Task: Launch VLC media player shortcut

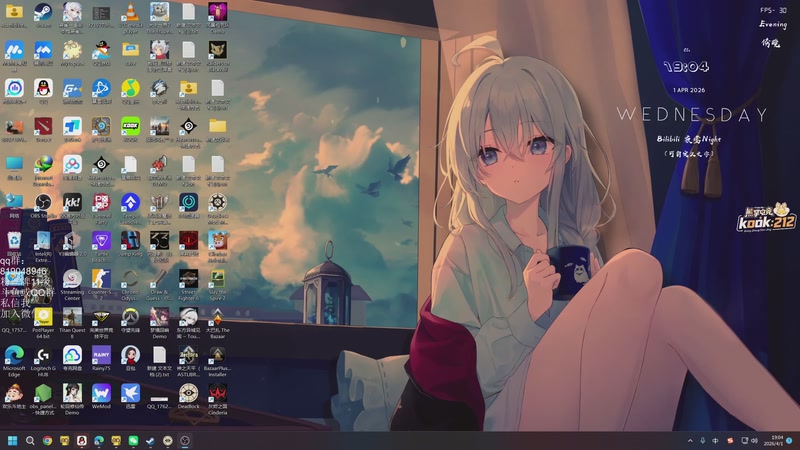Action: [x=131, y=17]
